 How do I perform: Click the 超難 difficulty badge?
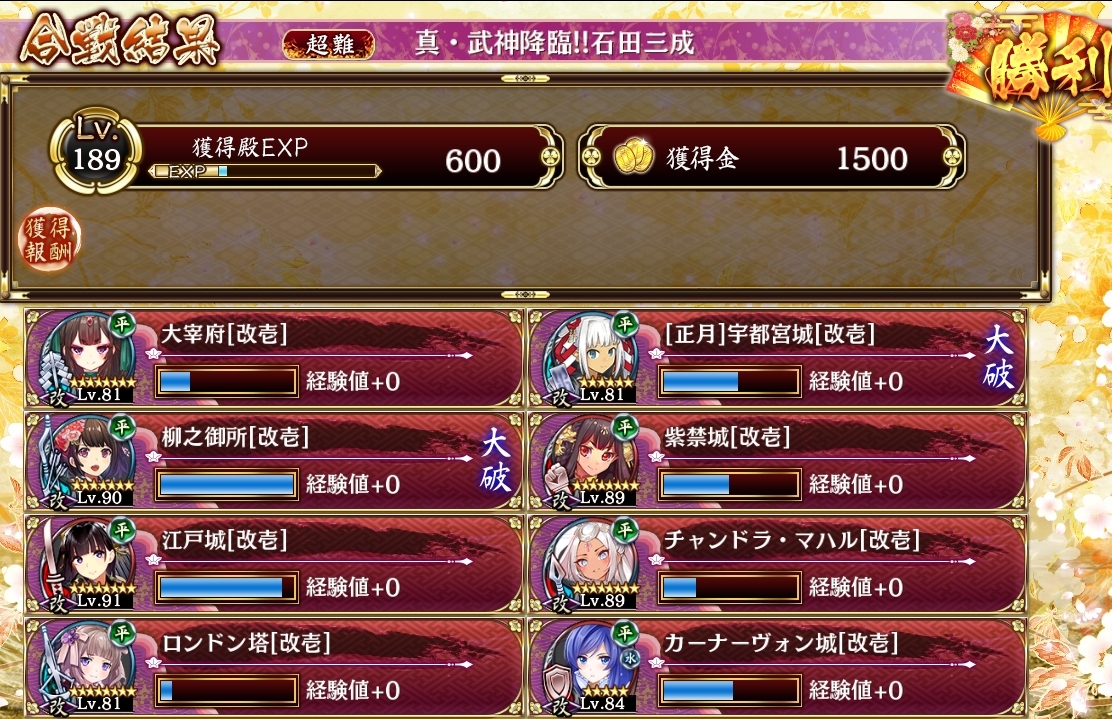pos(329,45)
